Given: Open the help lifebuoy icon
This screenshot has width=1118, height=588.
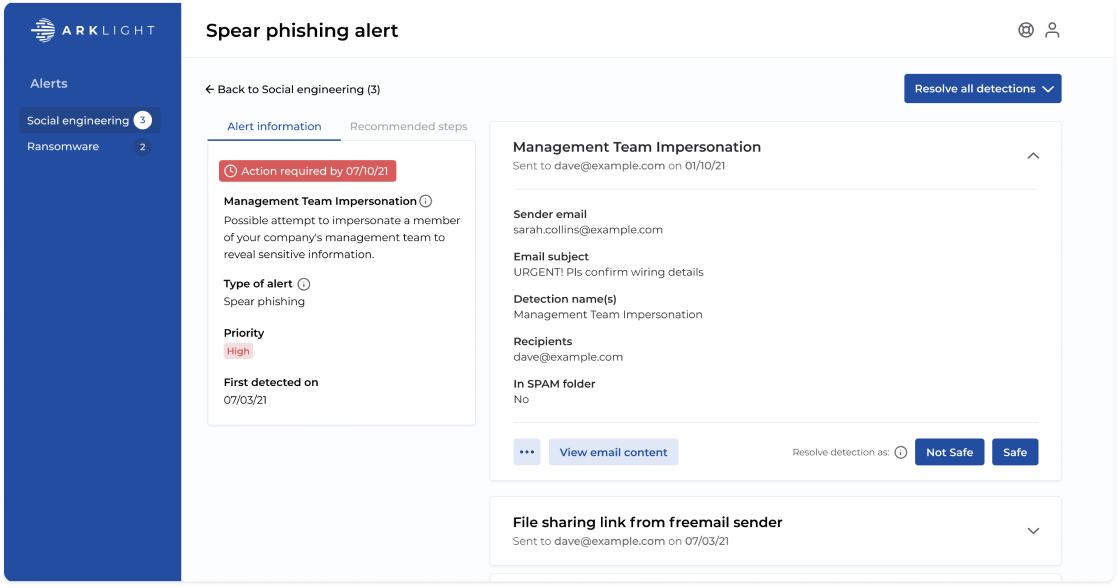Looking at the screenshot, I should (1026, 30).
